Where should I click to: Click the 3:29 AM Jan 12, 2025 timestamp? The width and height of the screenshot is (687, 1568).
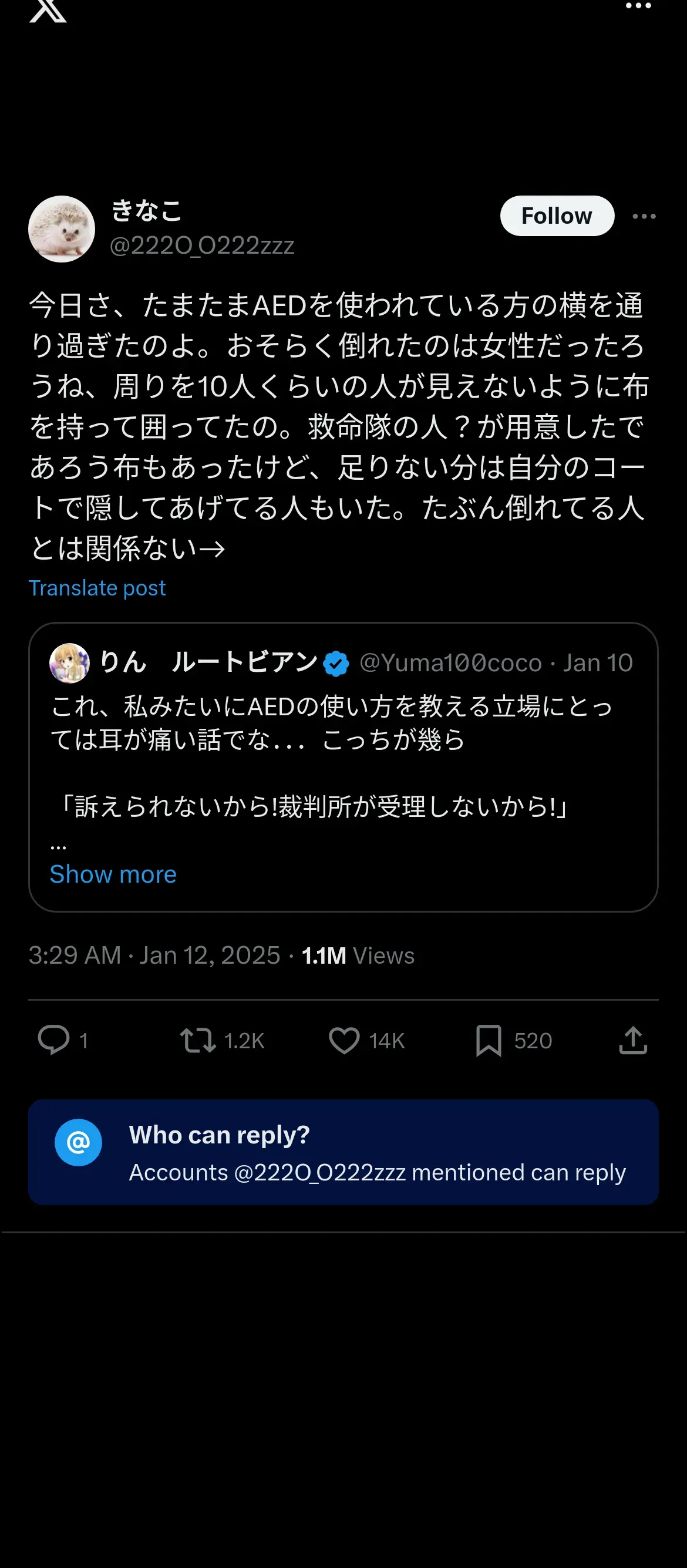[x=154, y=955]
